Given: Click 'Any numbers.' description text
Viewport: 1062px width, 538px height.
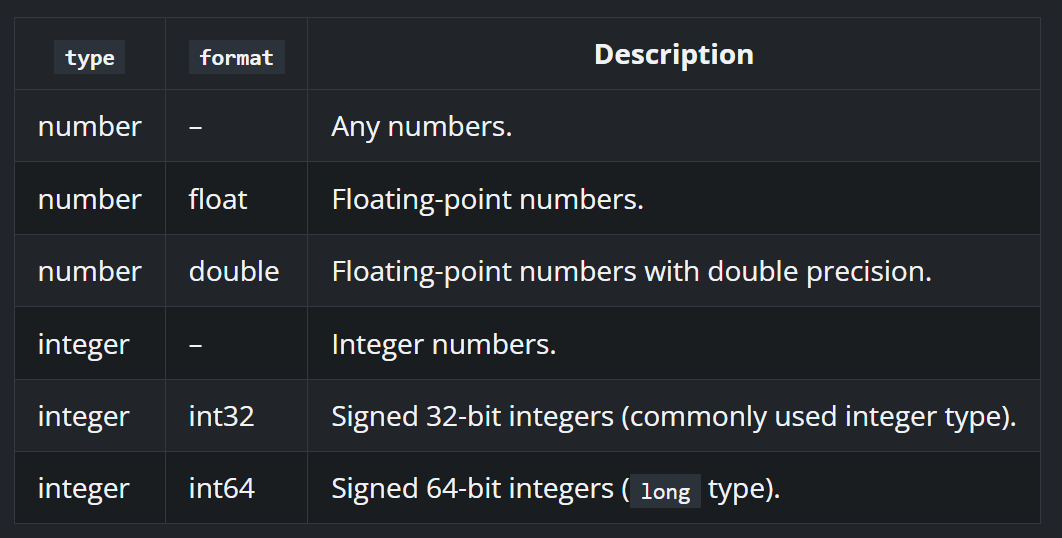Looking at the screenshot, I should pyautogui.click(x=421, y=127).
